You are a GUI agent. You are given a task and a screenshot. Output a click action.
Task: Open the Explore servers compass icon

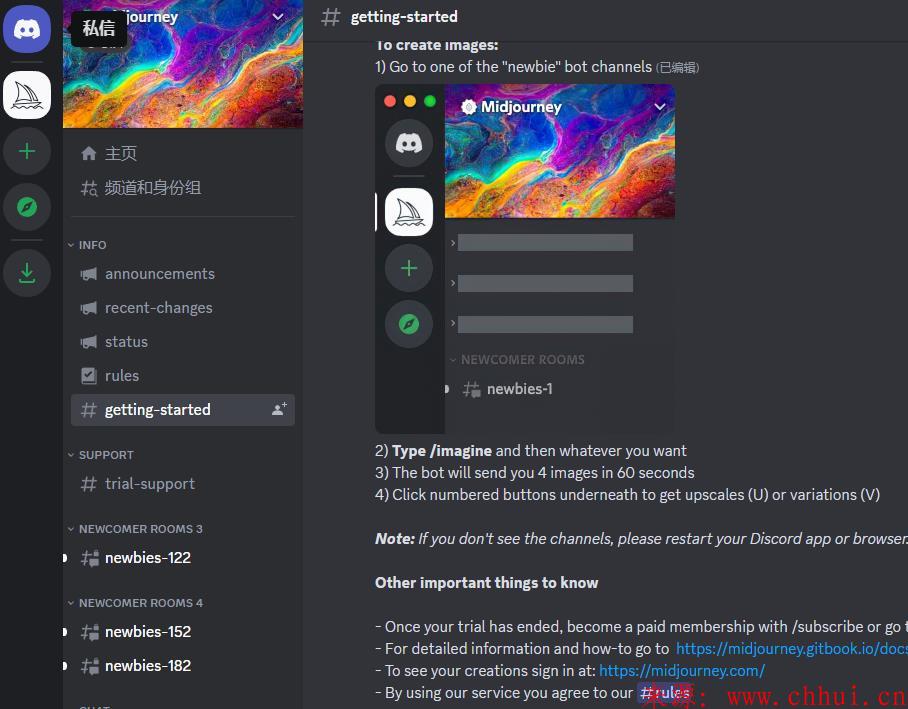tap(27, 207)
